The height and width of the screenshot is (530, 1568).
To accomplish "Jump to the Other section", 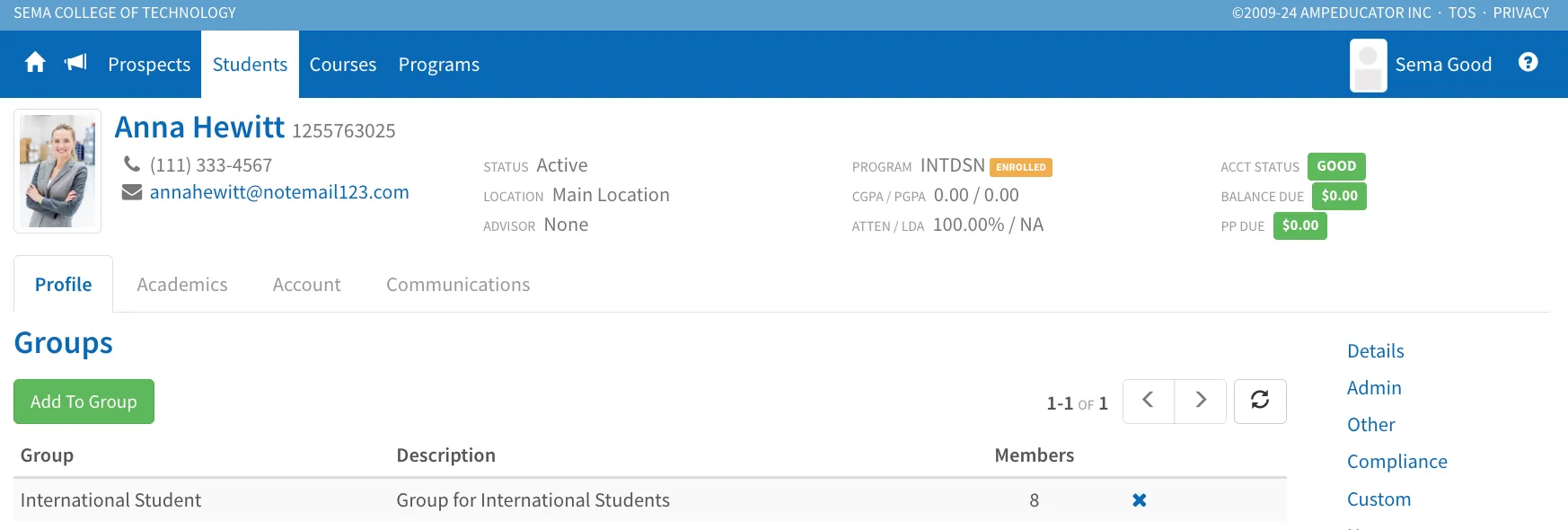I will (1371, 425).
